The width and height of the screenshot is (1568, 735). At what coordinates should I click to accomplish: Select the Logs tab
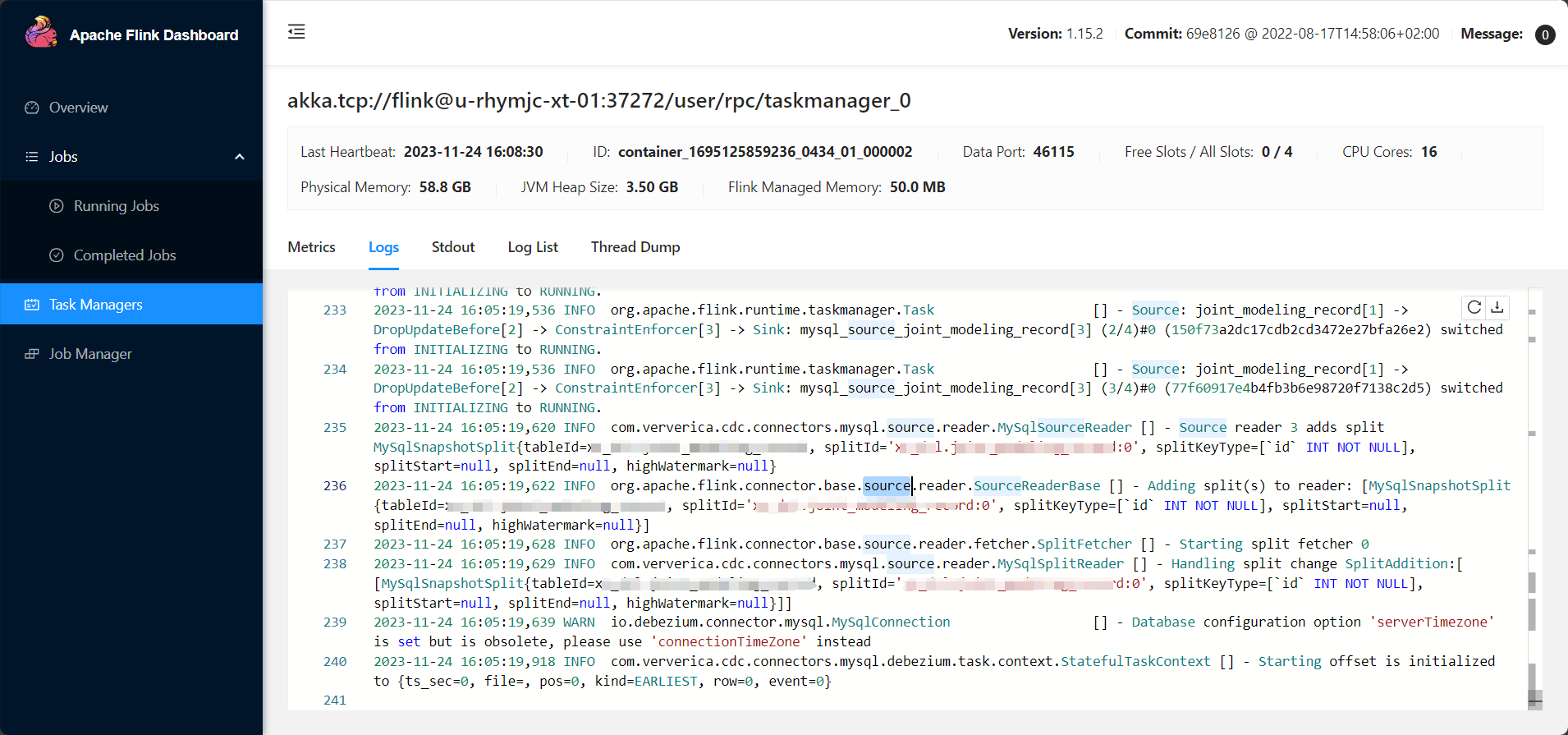tap(383, 247)
